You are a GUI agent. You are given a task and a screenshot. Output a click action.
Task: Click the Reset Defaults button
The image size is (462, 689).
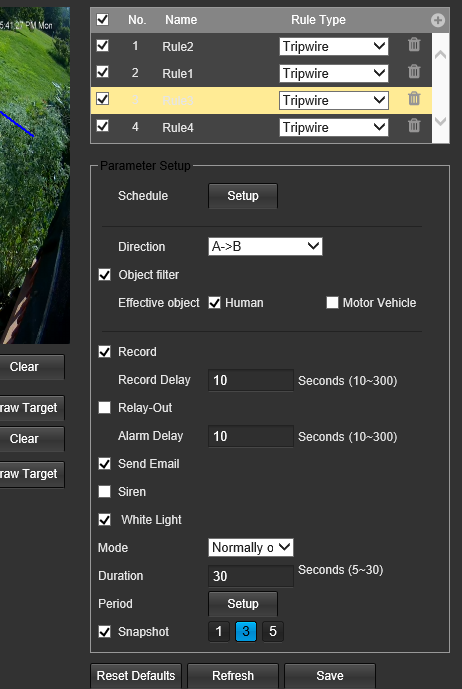click(136, 676)
